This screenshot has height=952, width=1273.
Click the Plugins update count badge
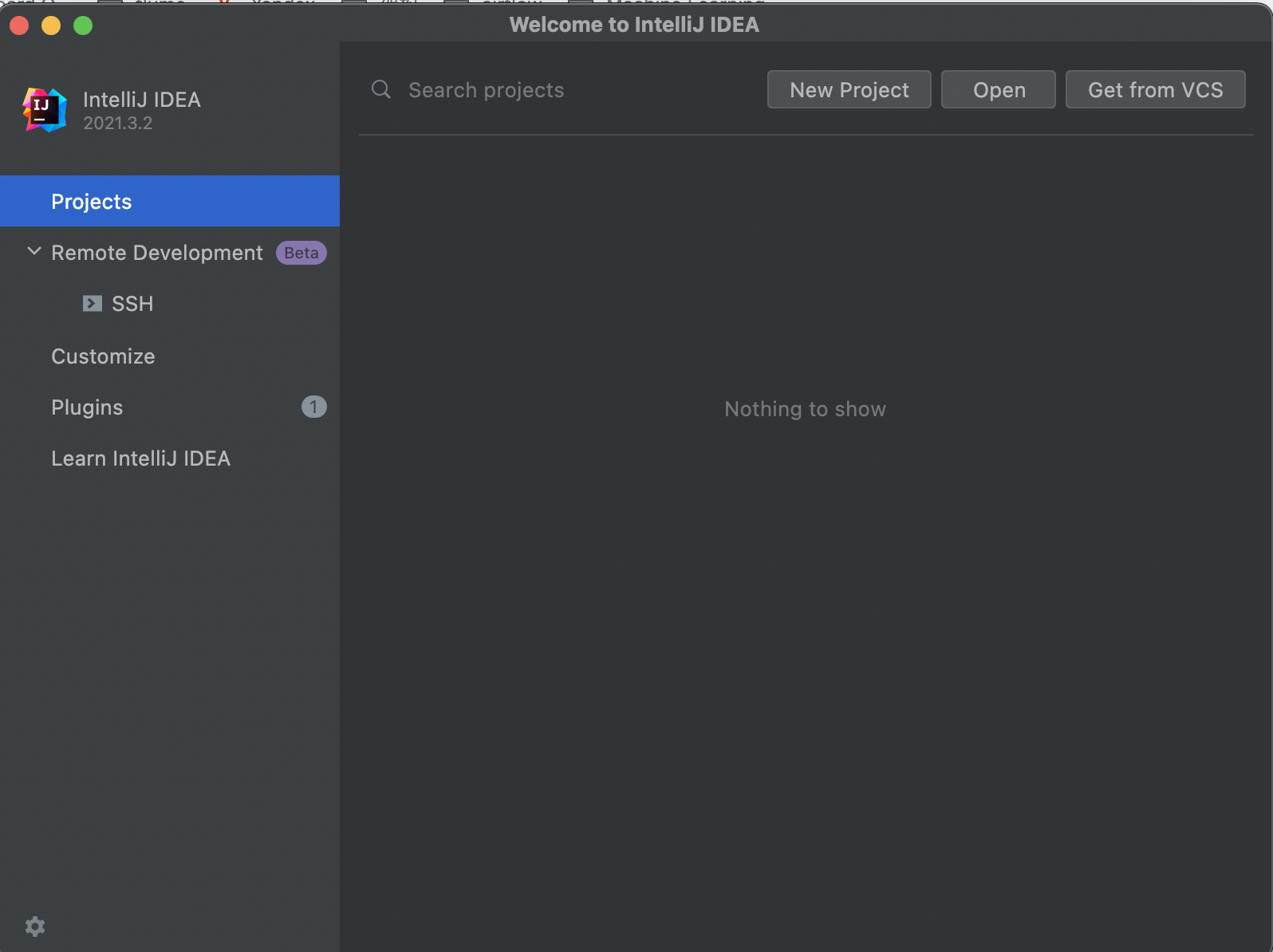pyautogui.click(x=313, y=407)
